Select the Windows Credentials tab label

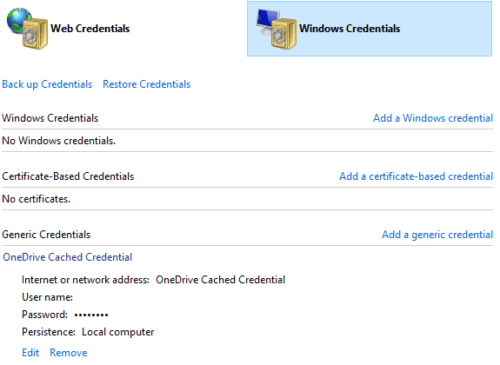click(349, 29)
